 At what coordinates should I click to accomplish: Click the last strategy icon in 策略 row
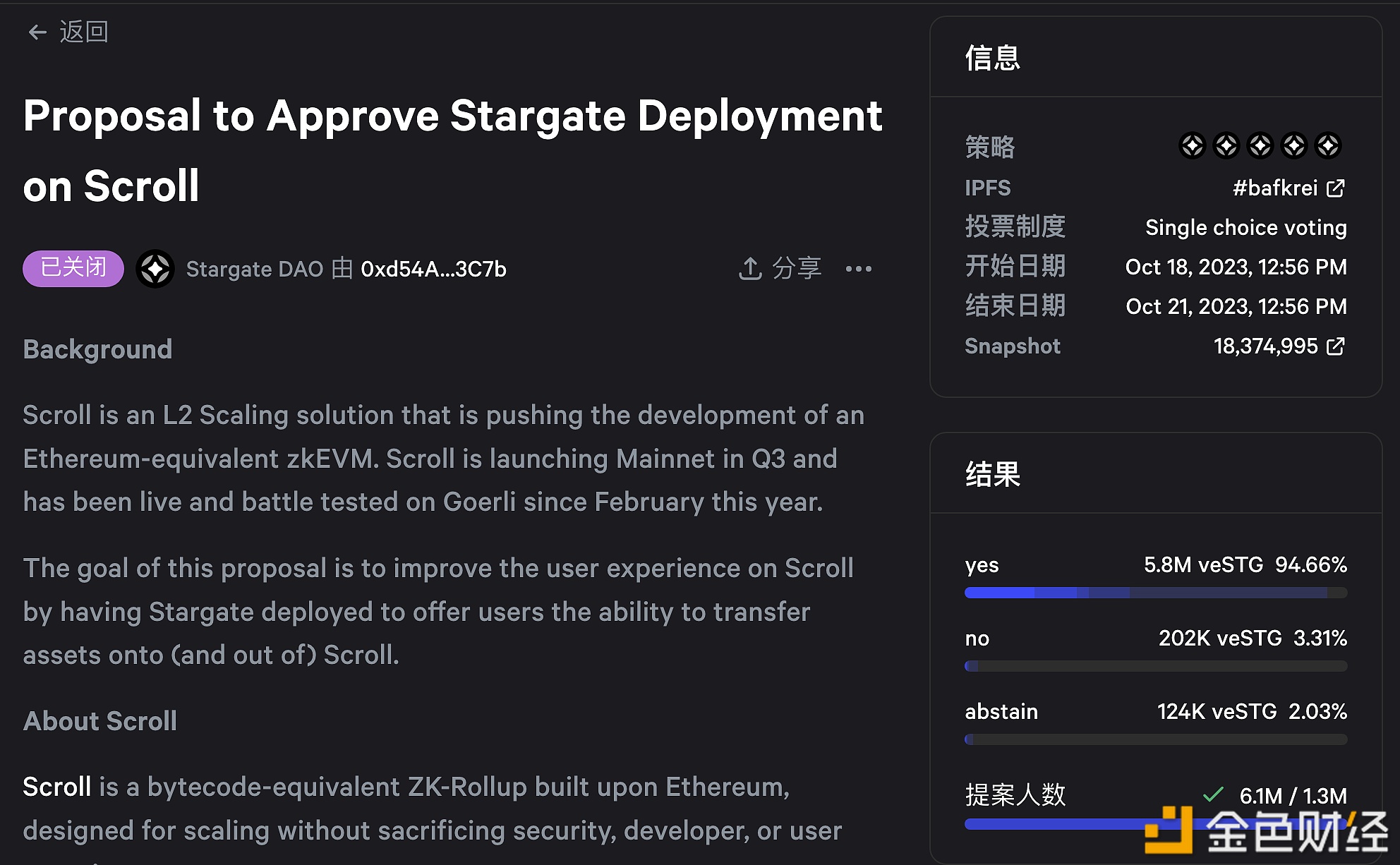click(x=1329, y=145)
